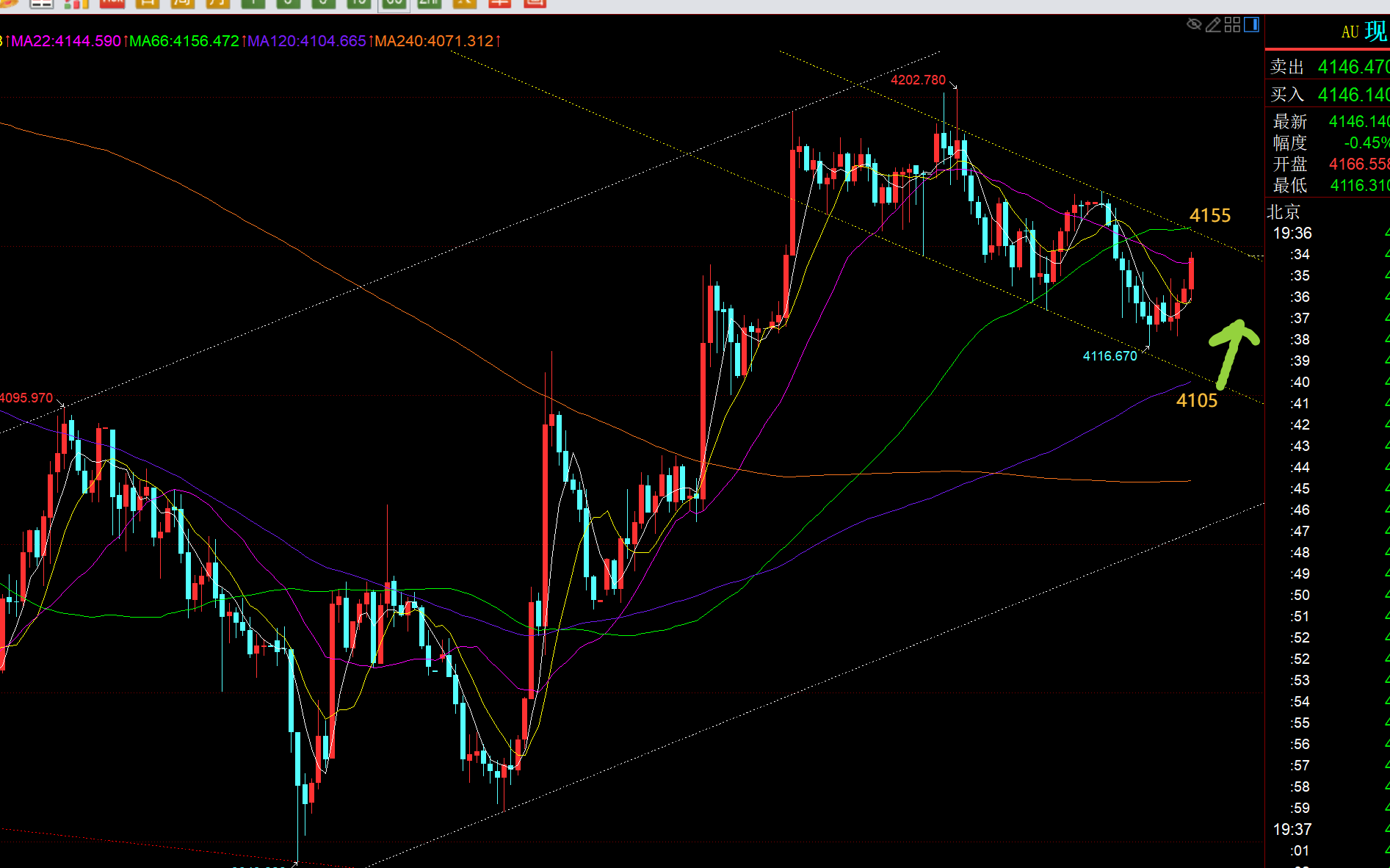
Task: Click the MA66 indicator label
Action: pyautogui.click(x=184, y=41)
